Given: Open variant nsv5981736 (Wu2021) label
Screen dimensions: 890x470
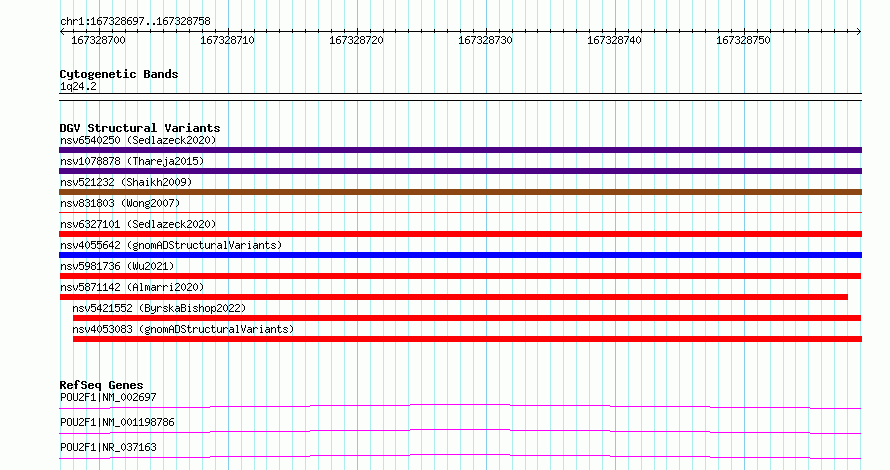Looking at the screenshot, I should click(x=117, y=266).
